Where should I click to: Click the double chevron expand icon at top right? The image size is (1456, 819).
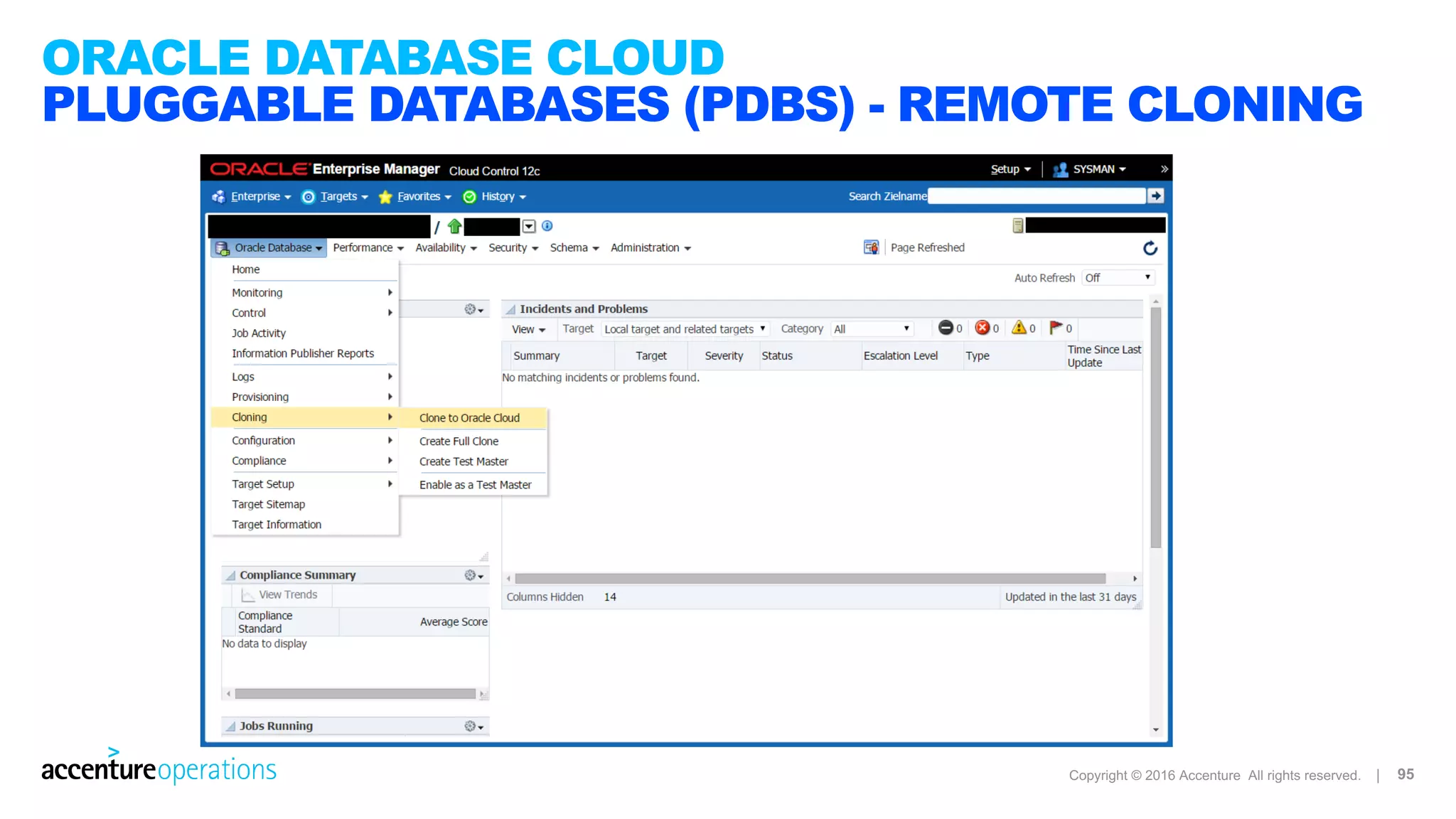pos(1164,169)
